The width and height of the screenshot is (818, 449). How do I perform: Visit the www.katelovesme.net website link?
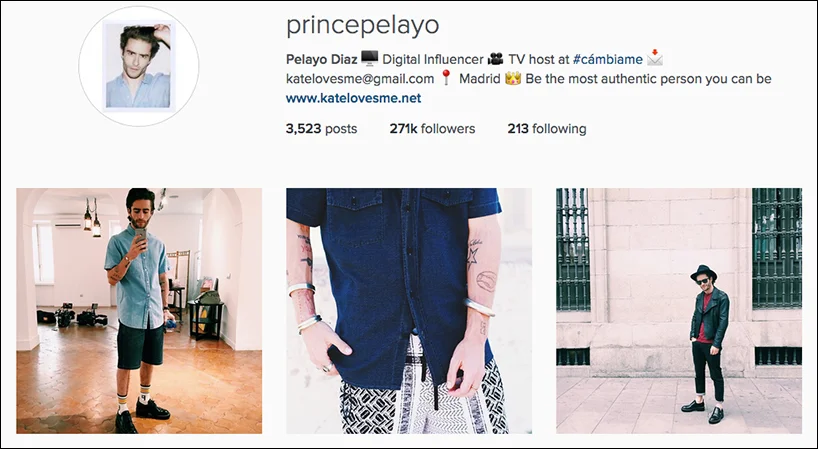(x=353, y=98)
